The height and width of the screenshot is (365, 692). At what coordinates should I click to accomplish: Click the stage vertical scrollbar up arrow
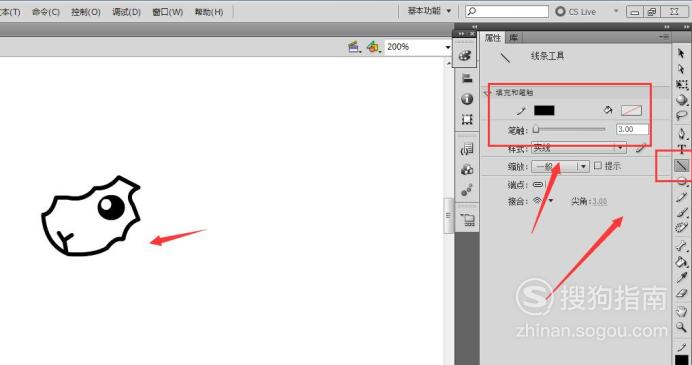click(x=448, y=63)
